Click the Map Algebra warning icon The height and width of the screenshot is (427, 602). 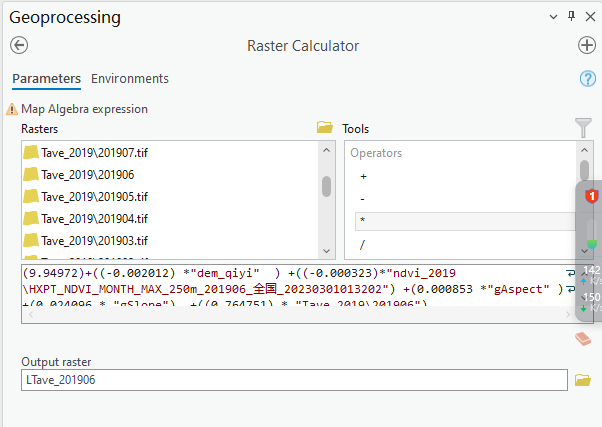pyautogui.click(x=12, y=109)
